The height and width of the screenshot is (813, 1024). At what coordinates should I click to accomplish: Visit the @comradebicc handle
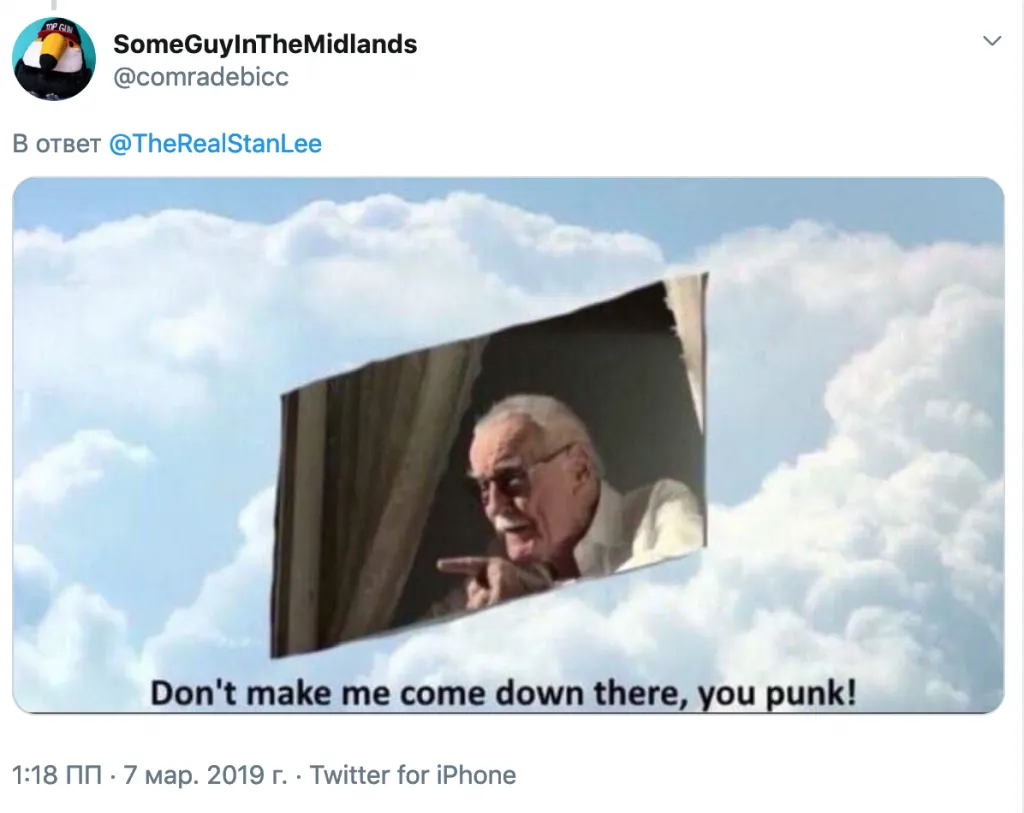[x=201, y=77]
